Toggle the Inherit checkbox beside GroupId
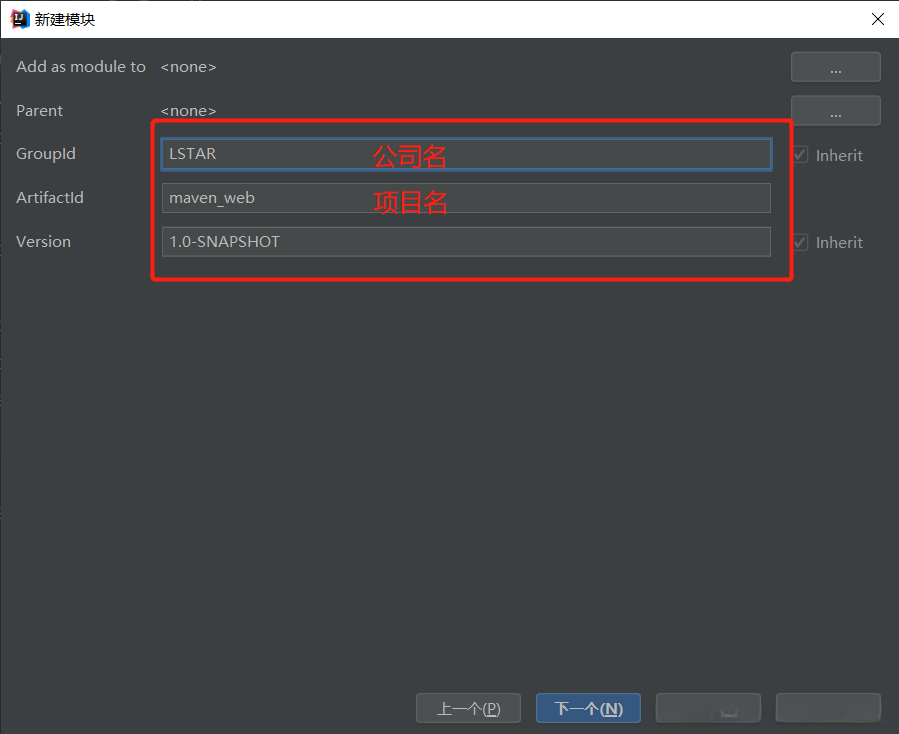This screenshot has width=899, height=734. (800, 155)
